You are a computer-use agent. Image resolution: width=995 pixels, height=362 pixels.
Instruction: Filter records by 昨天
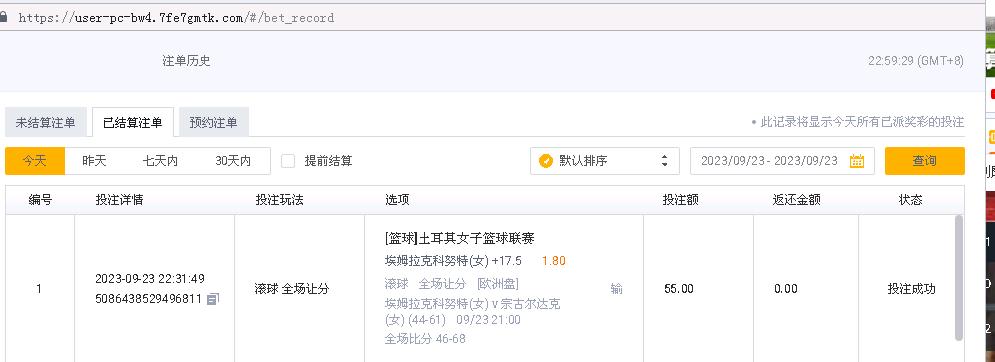(94, 161)
